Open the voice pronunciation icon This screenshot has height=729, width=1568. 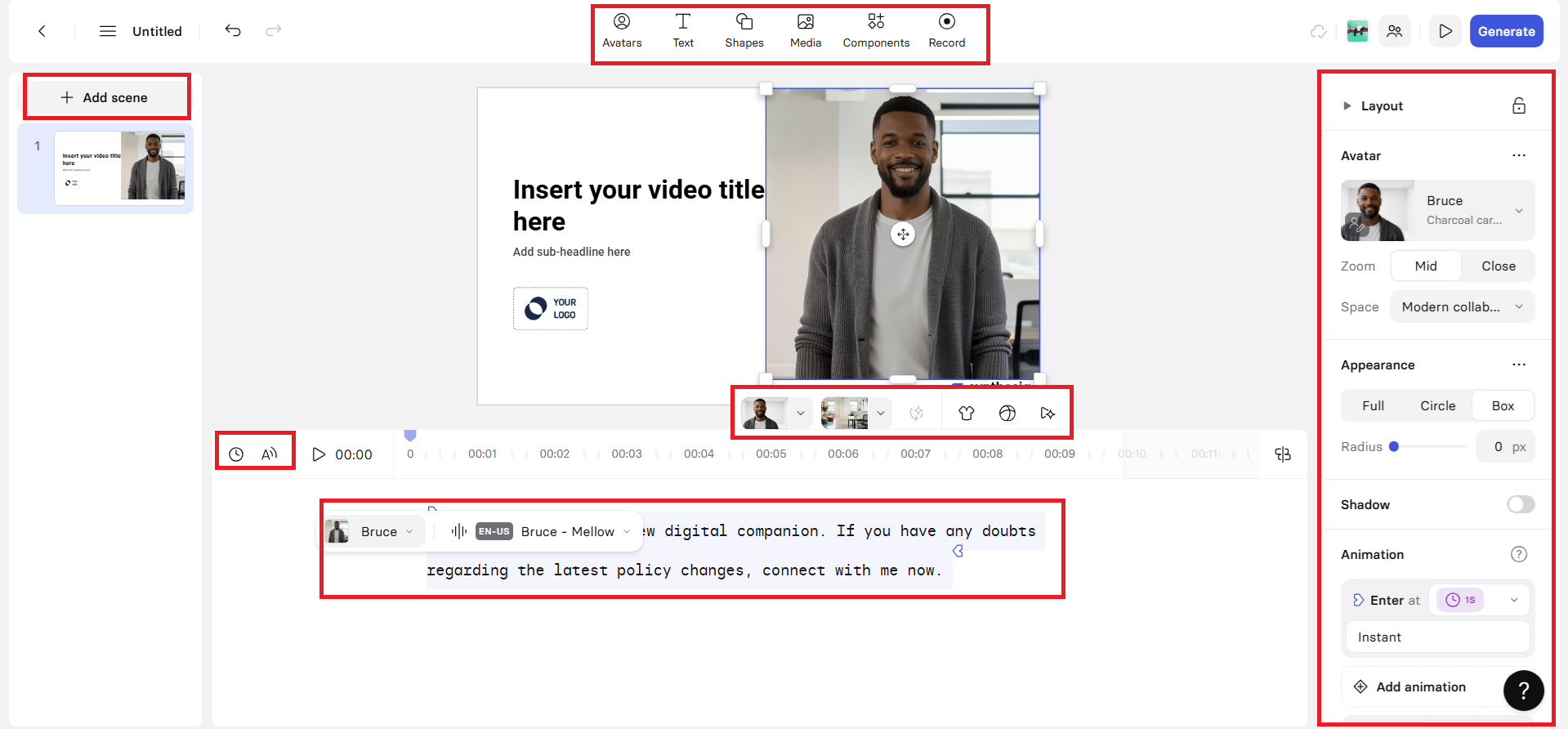coord(270,454)
